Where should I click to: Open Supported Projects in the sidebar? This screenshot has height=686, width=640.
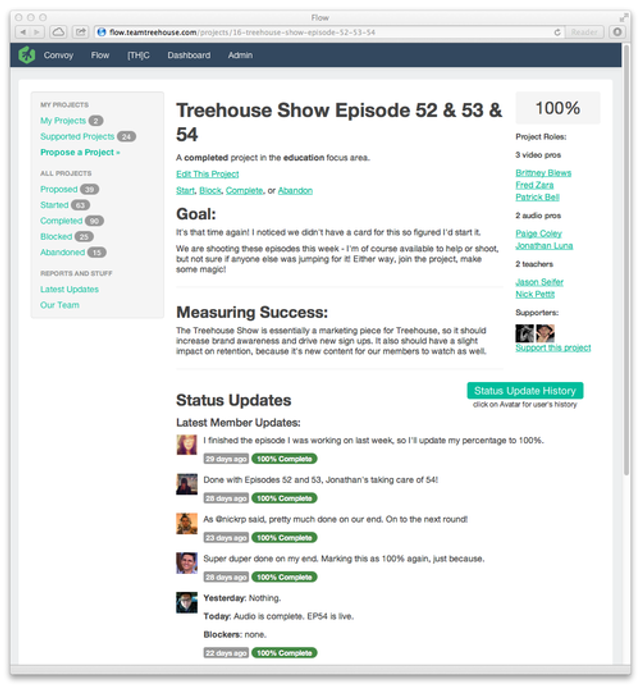(77, 136)
